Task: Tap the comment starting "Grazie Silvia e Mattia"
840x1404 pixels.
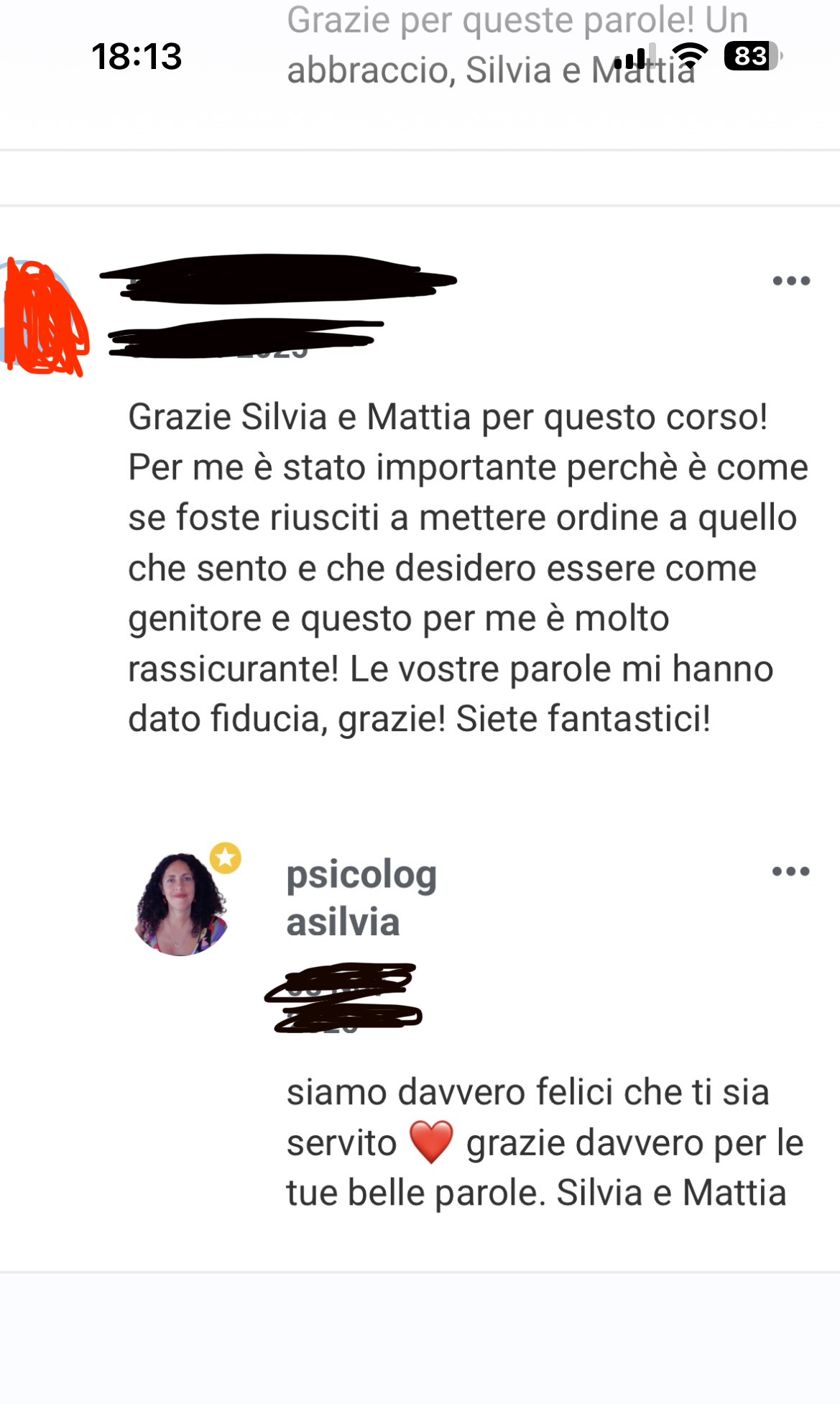Action: tap(469, 568)
